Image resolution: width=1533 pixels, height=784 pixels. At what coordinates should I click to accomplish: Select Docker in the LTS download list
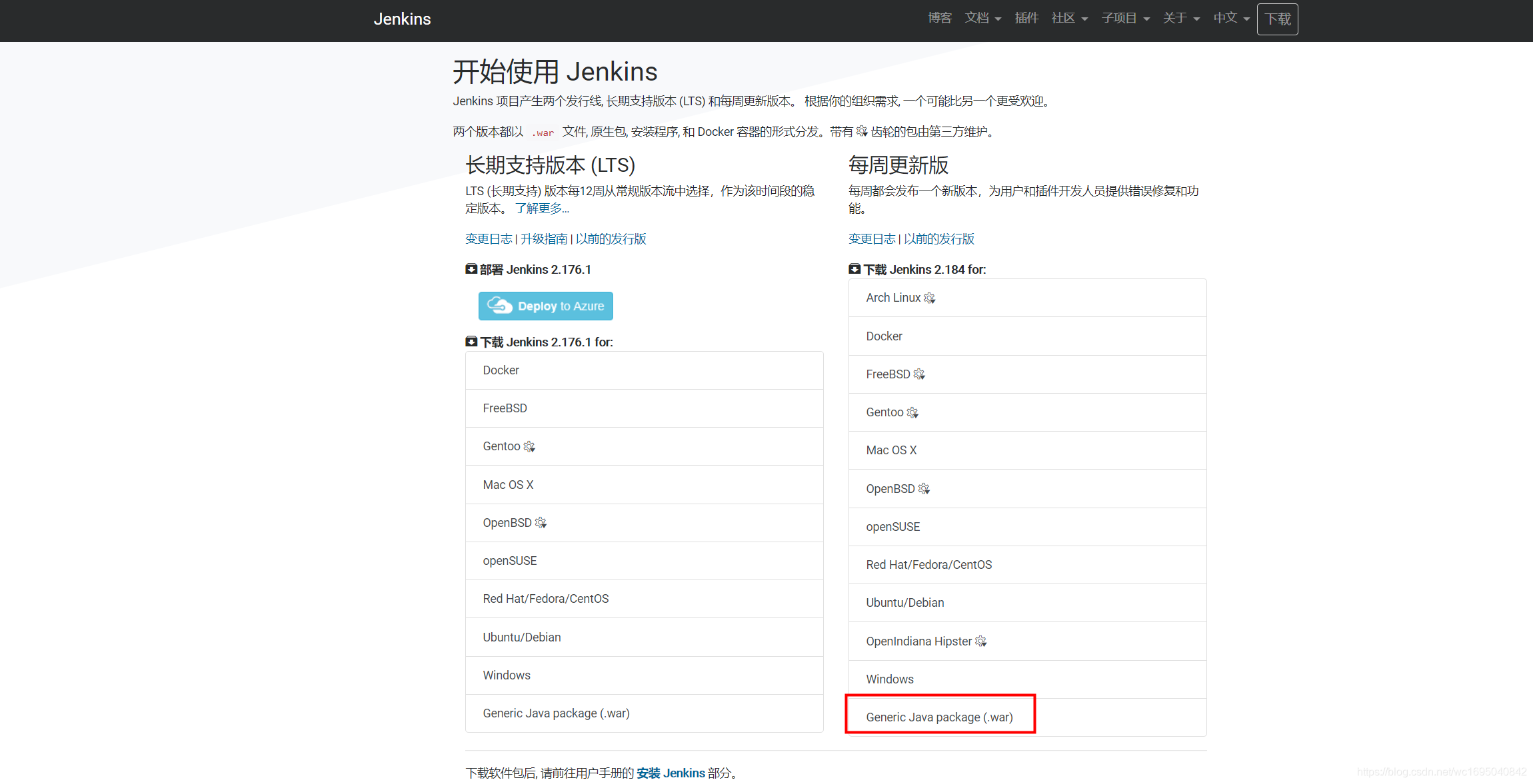tap(645, 370)
